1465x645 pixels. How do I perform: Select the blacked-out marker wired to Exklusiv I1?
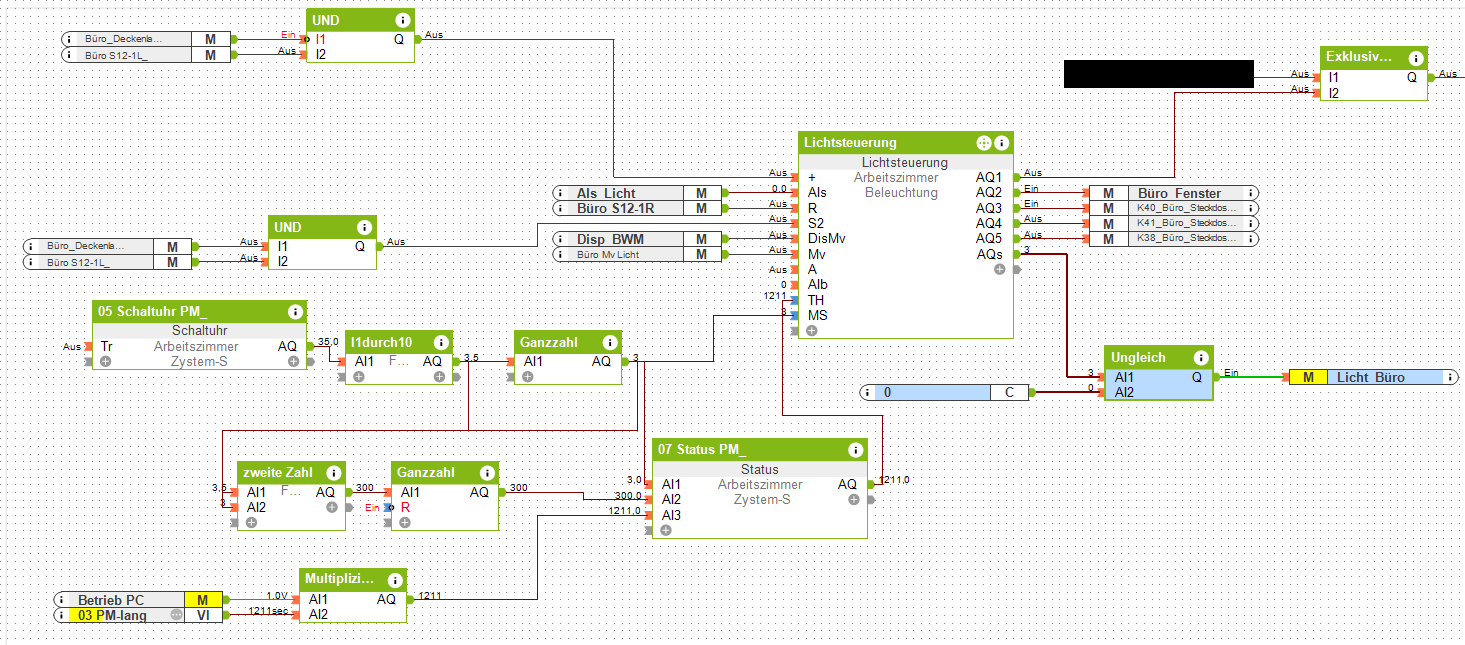pyautogui.click(x=1158, y=74)
